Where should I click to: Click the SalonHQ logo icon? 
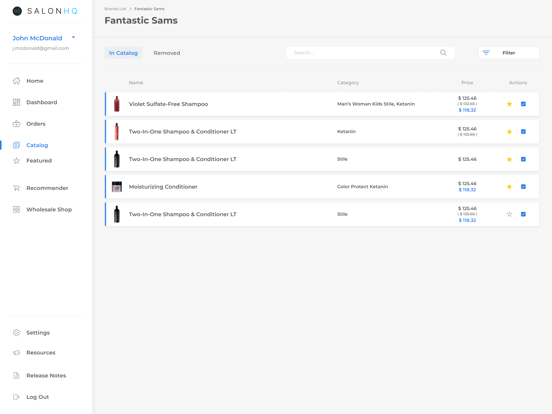[x=17, y=11]
